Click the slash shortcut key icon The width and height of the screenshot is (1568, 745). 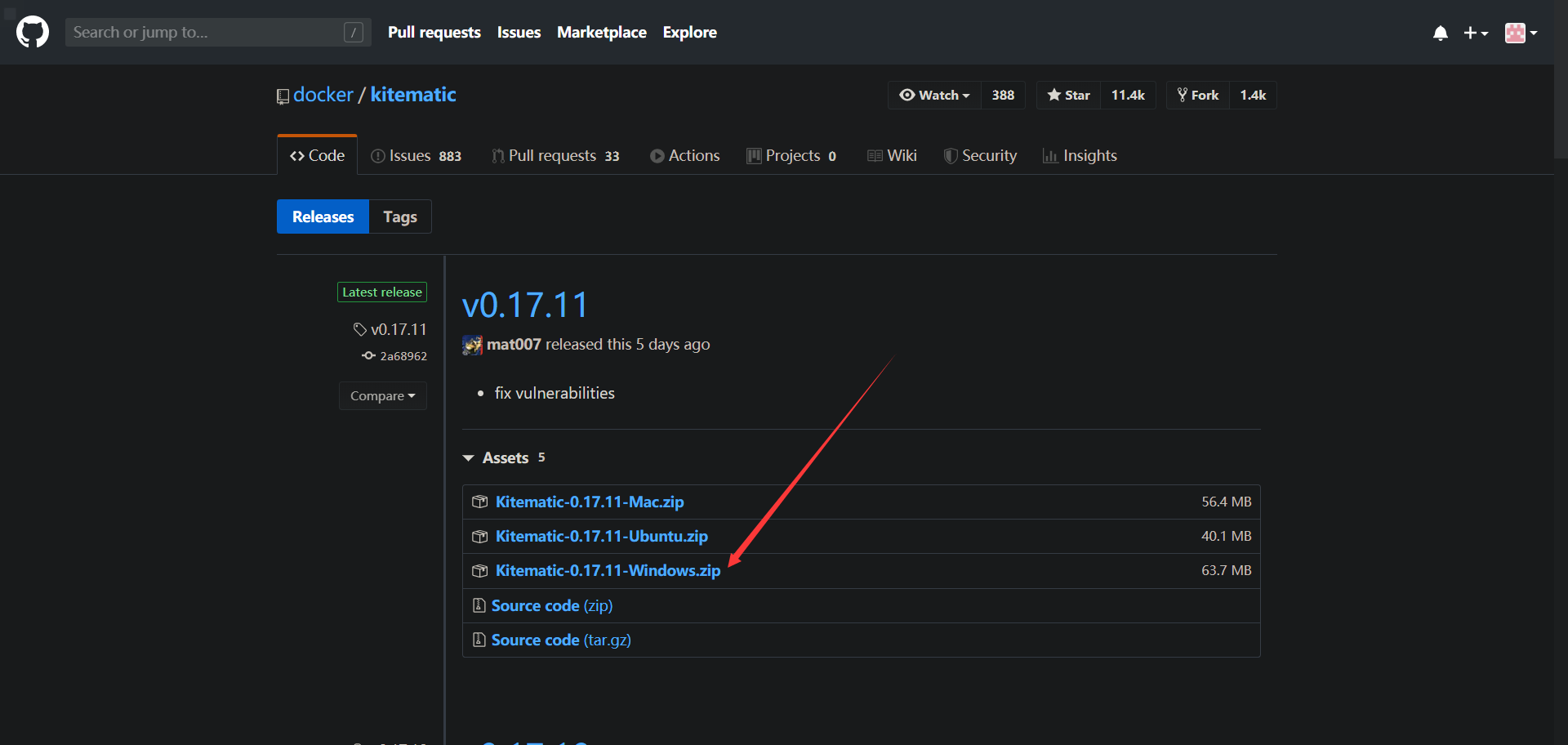coord(354,33)
